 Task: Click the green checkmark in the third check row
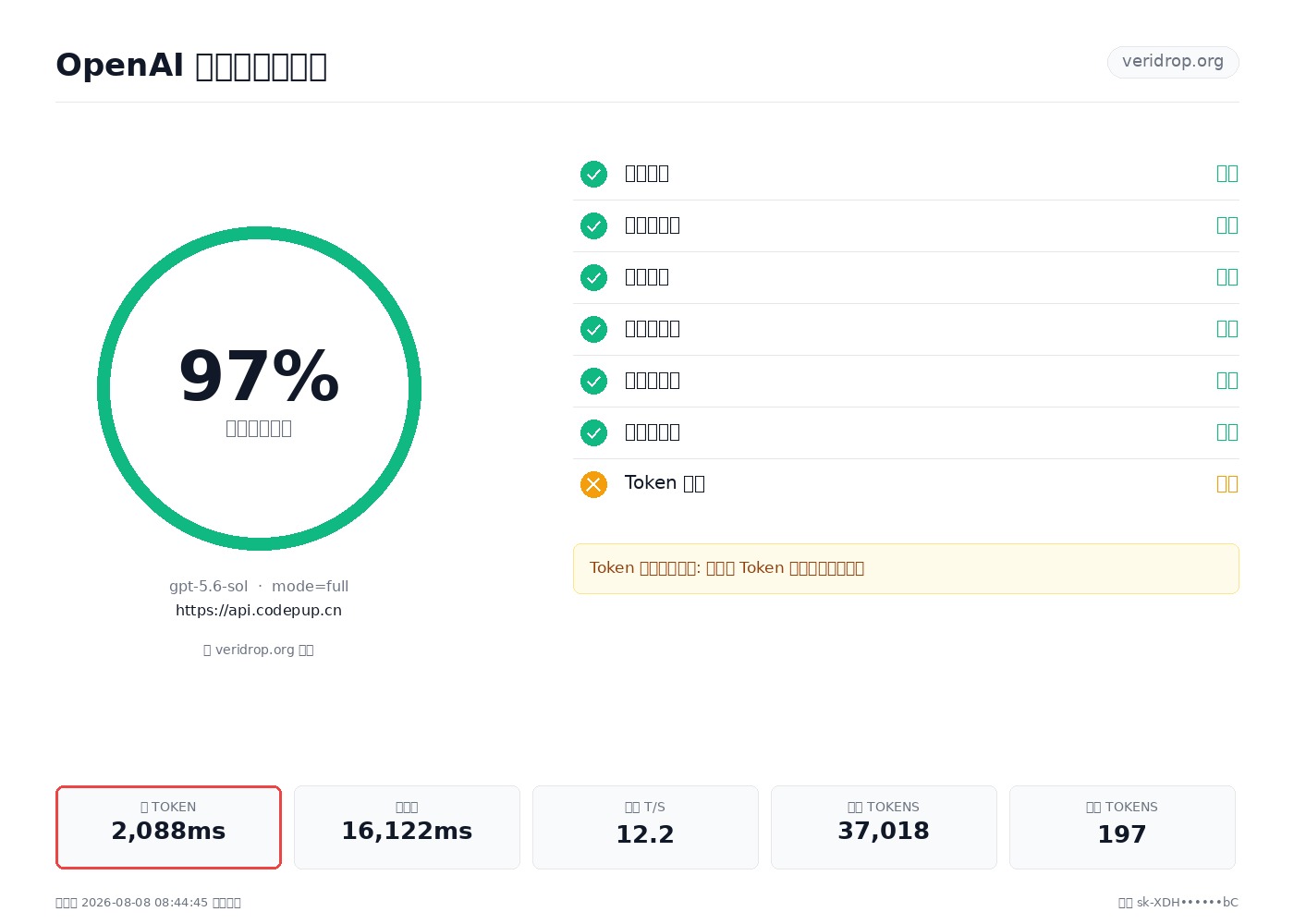tap(593, 277)
